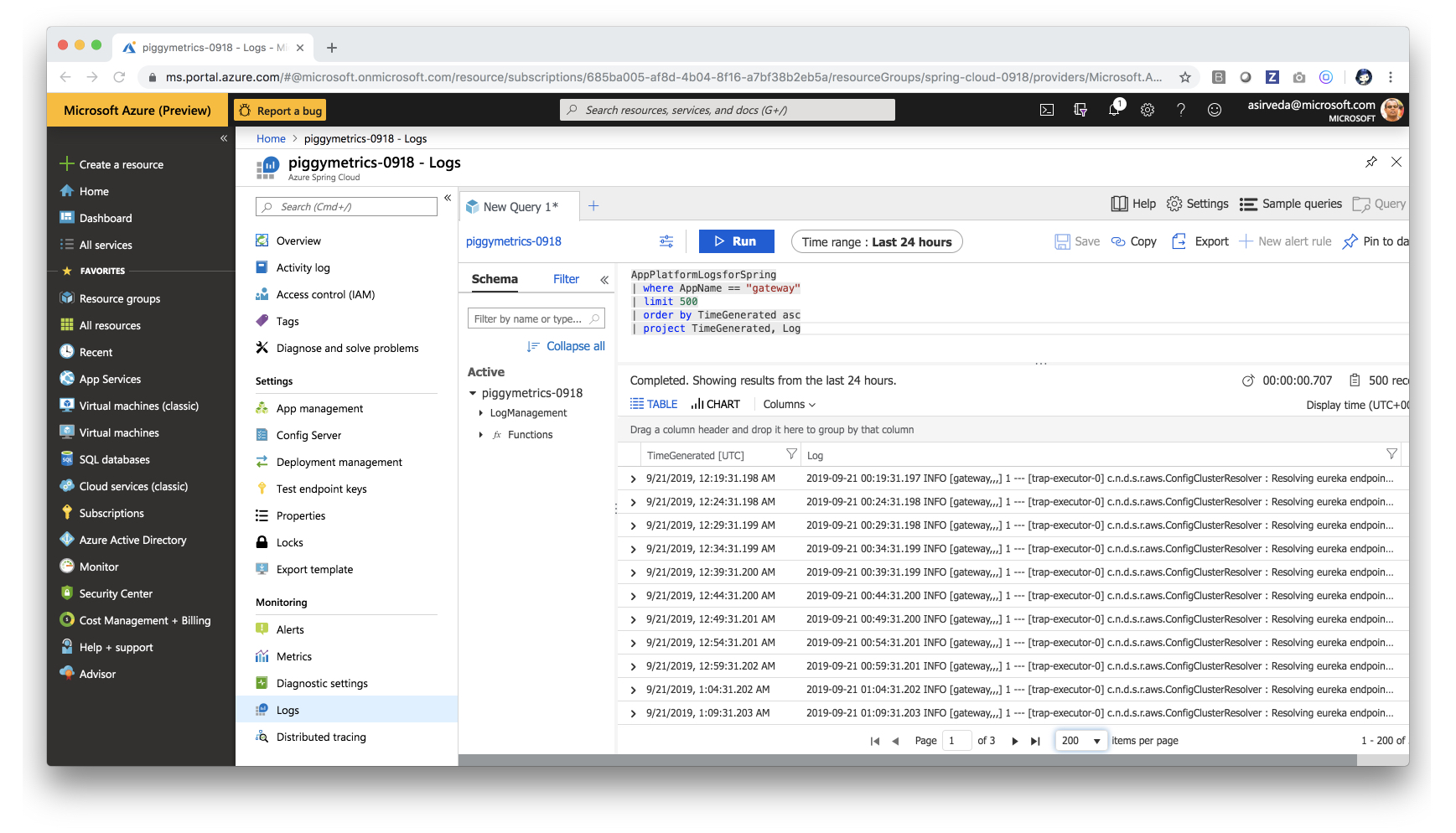This screenshot has width=1456, height=833.
Task: Open the Columns dropdown
Action: pyautogui.click(x=789, y=404)
